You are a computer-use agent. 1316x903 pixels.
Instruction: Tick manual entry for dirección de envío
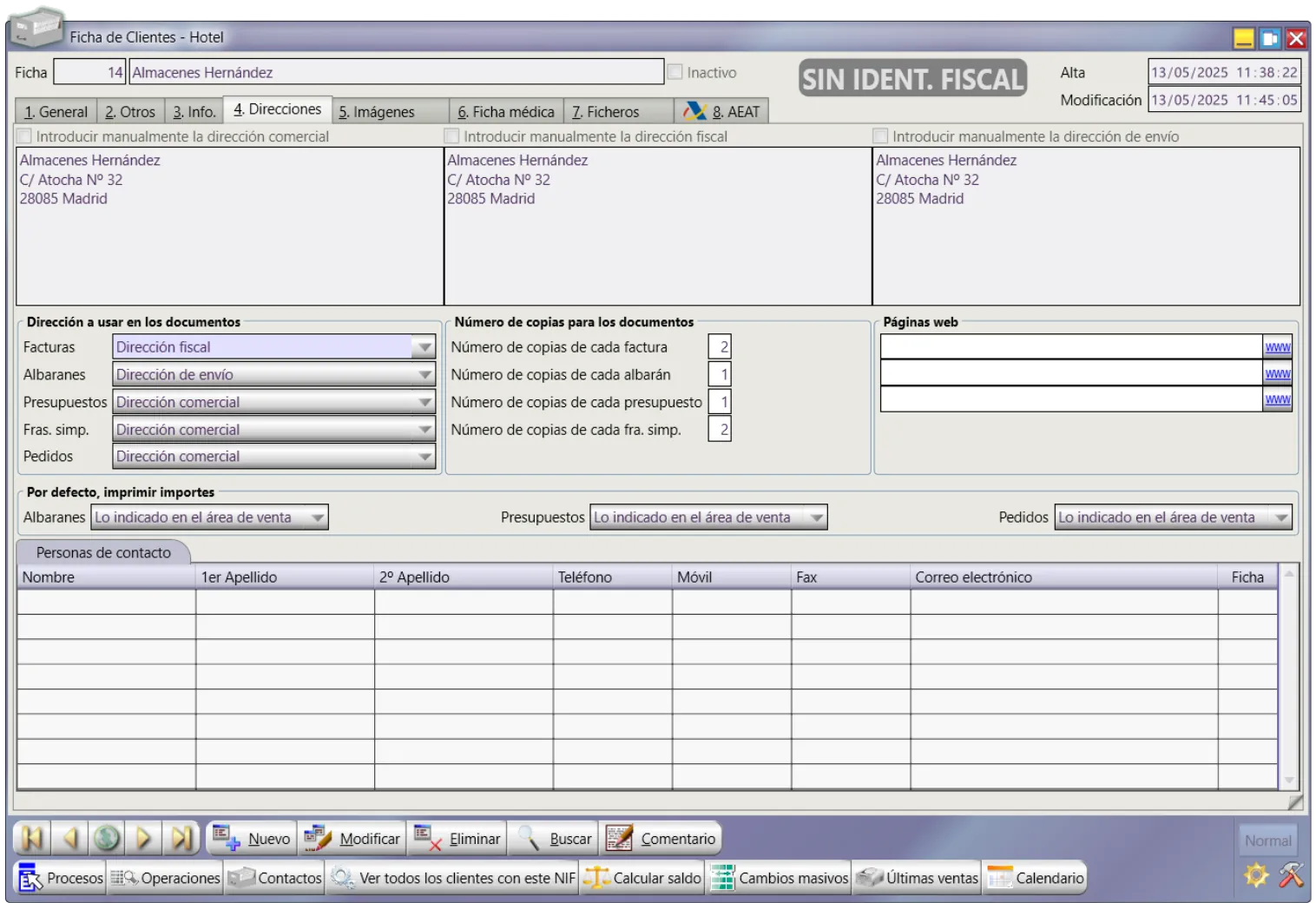pos(880,136)
